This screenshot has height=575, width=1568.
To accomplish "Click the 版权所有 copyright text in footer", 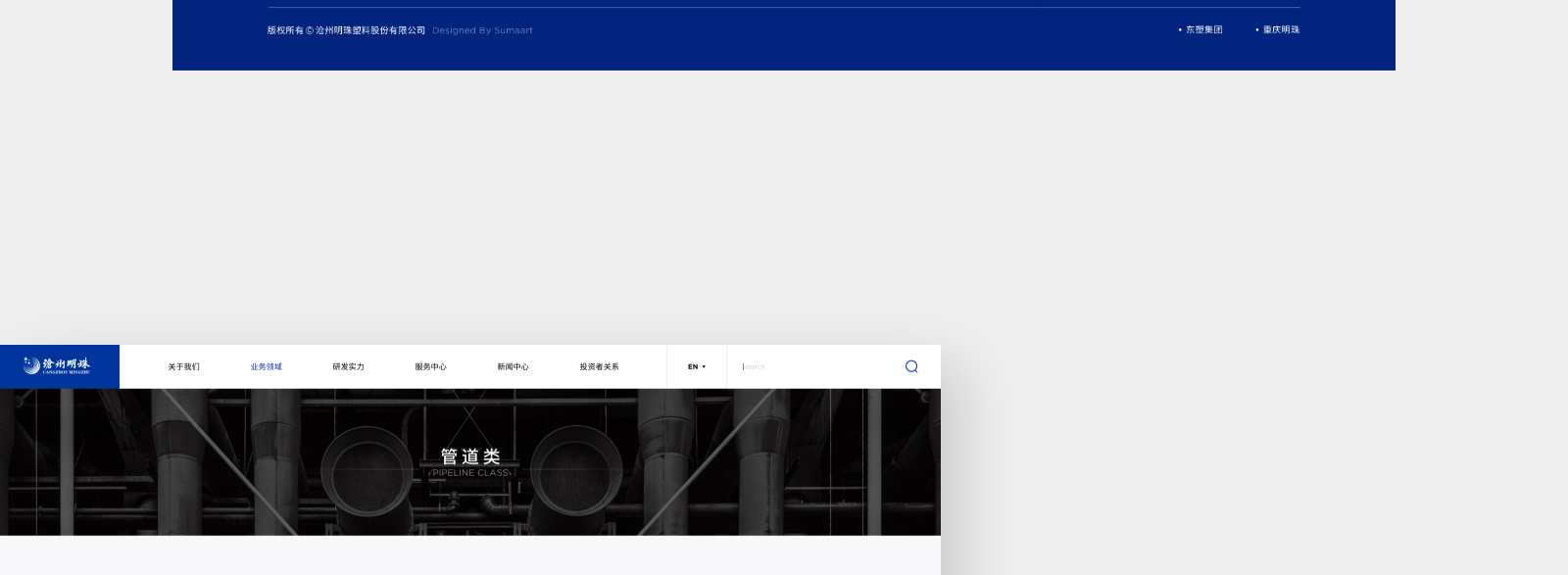I will (x=346, y=30).
